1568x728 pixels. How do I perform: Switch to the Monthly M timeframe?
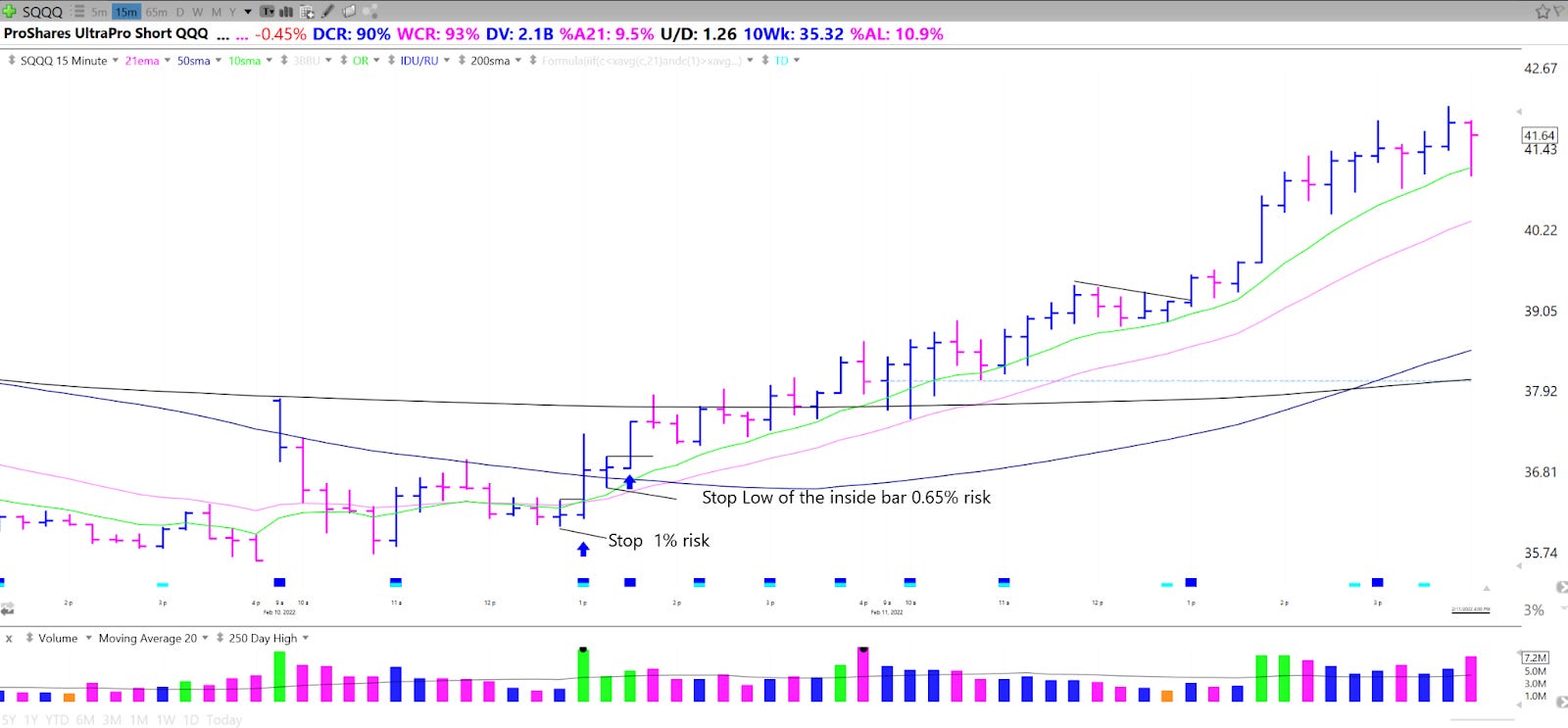point(217,12)
